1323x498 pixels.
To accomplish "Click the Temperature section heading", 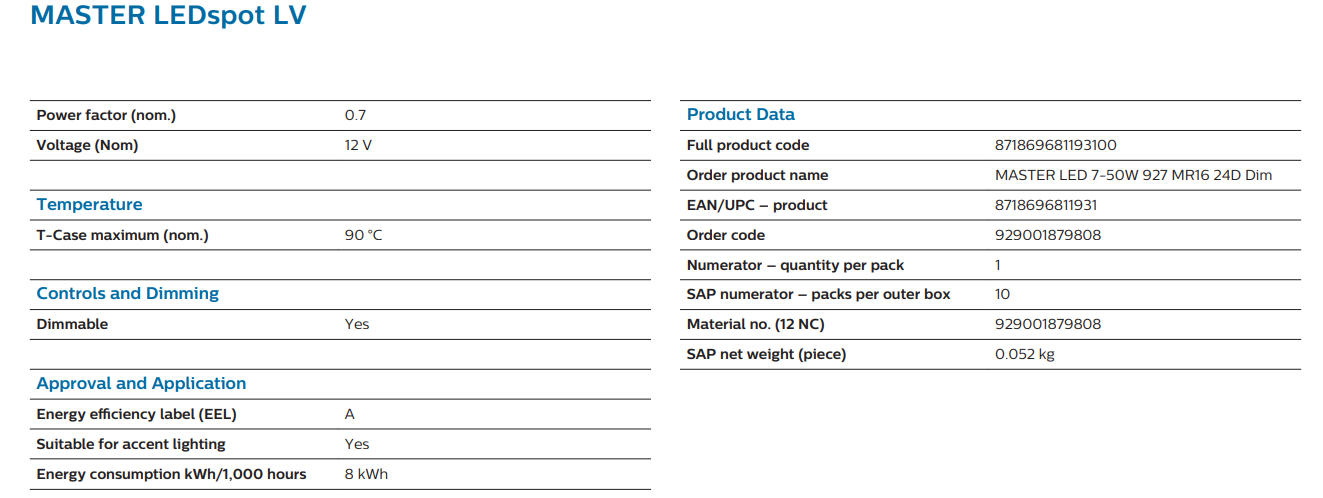I will (89, 205).
